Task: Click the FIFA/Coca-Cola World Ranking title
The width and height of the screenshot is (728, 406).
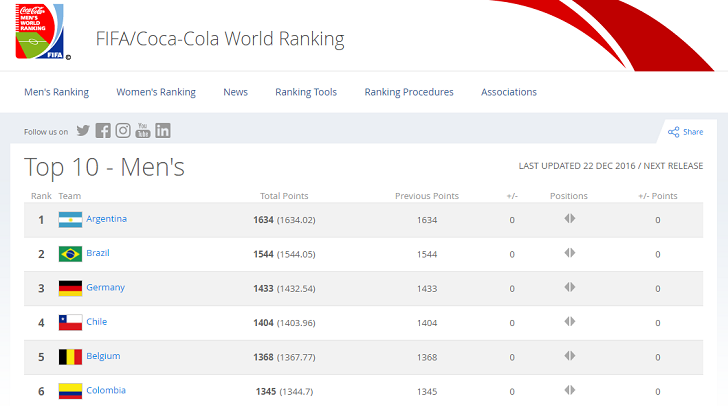Action: coord(220,39)
